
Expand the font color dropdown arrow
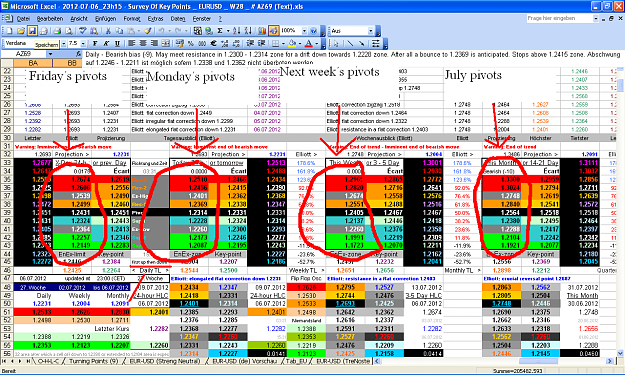click(316, 43)
